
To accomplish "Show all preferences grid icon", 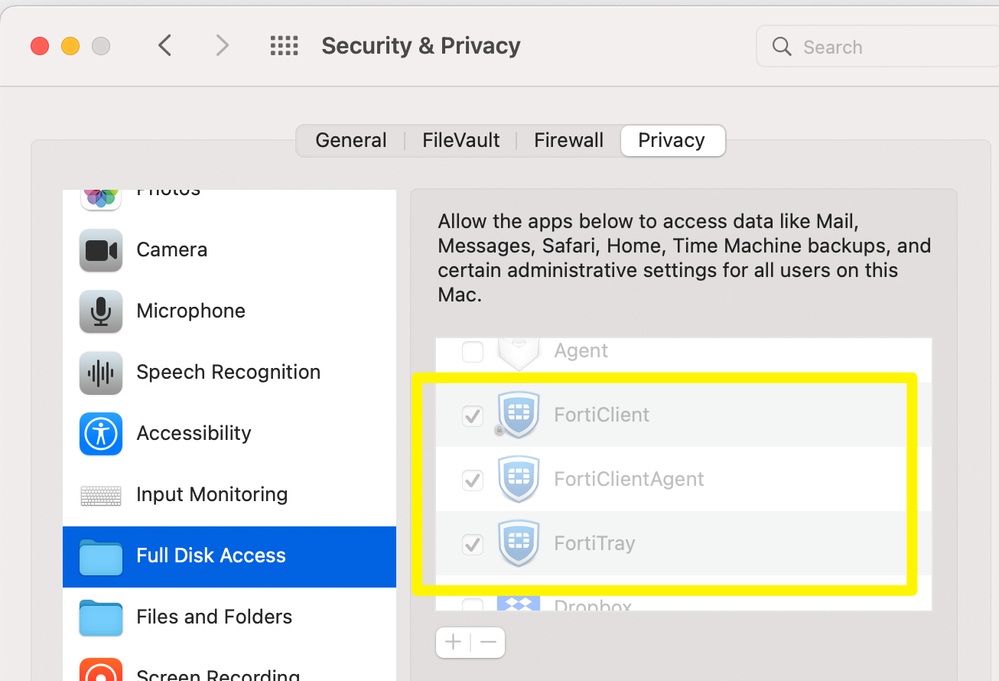I will pyautogui.click(x=284, y=46).
